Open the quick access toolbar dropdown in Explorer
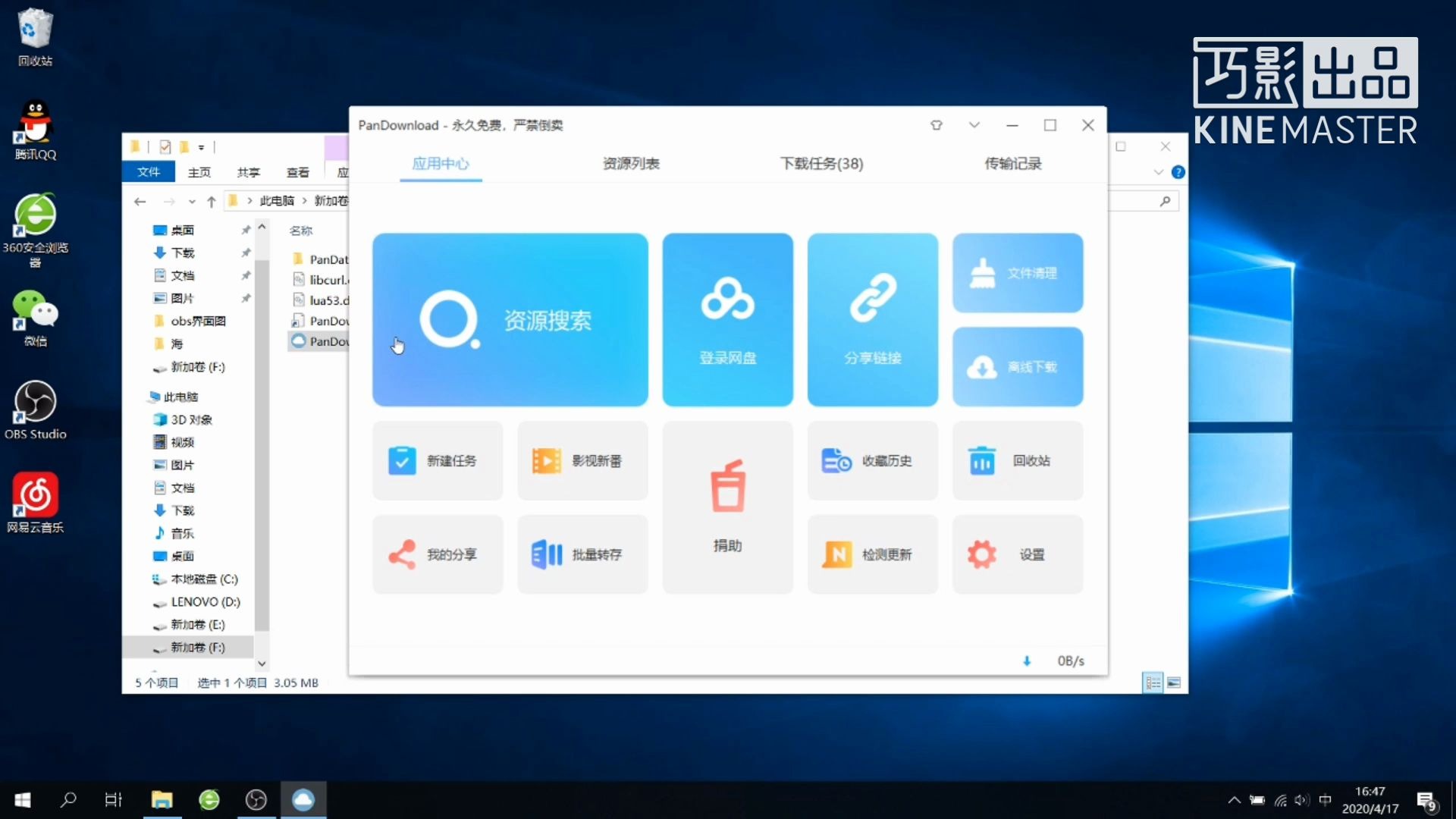1456x819 pixels. point(201,147)
